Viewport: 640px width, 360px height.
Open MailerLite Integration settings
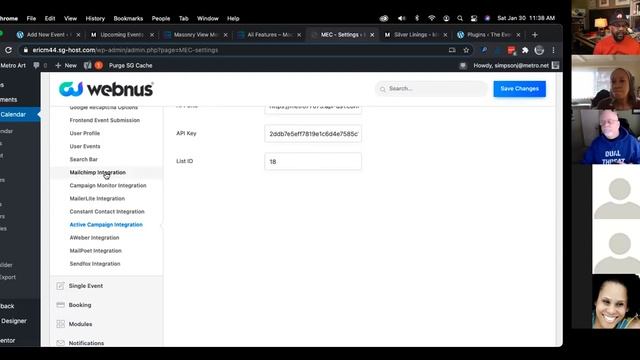pyautogui.click(x=97, y=198)
